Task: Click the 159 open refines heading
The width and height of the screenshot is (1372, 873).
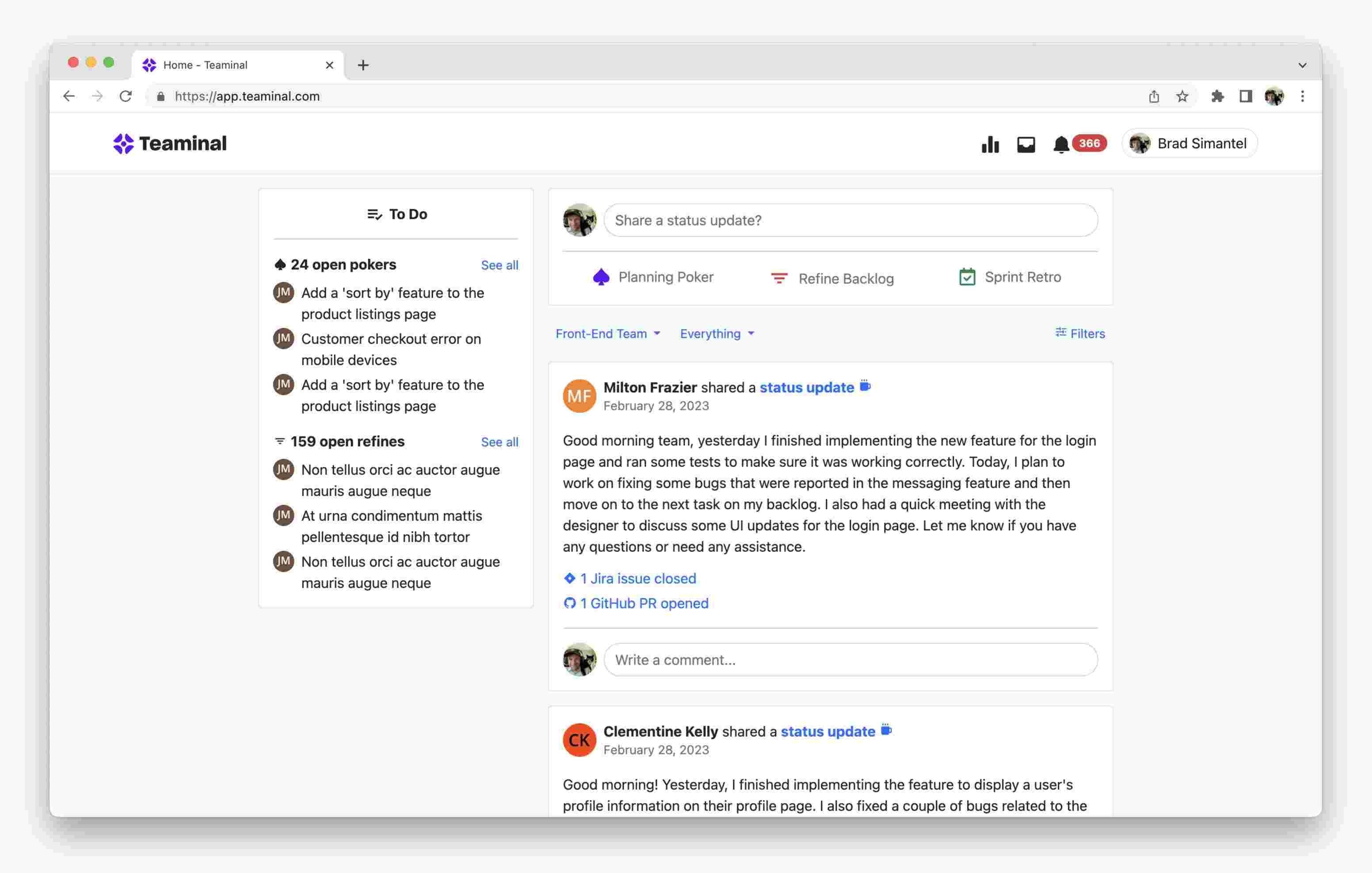Action: click(347, 441)
